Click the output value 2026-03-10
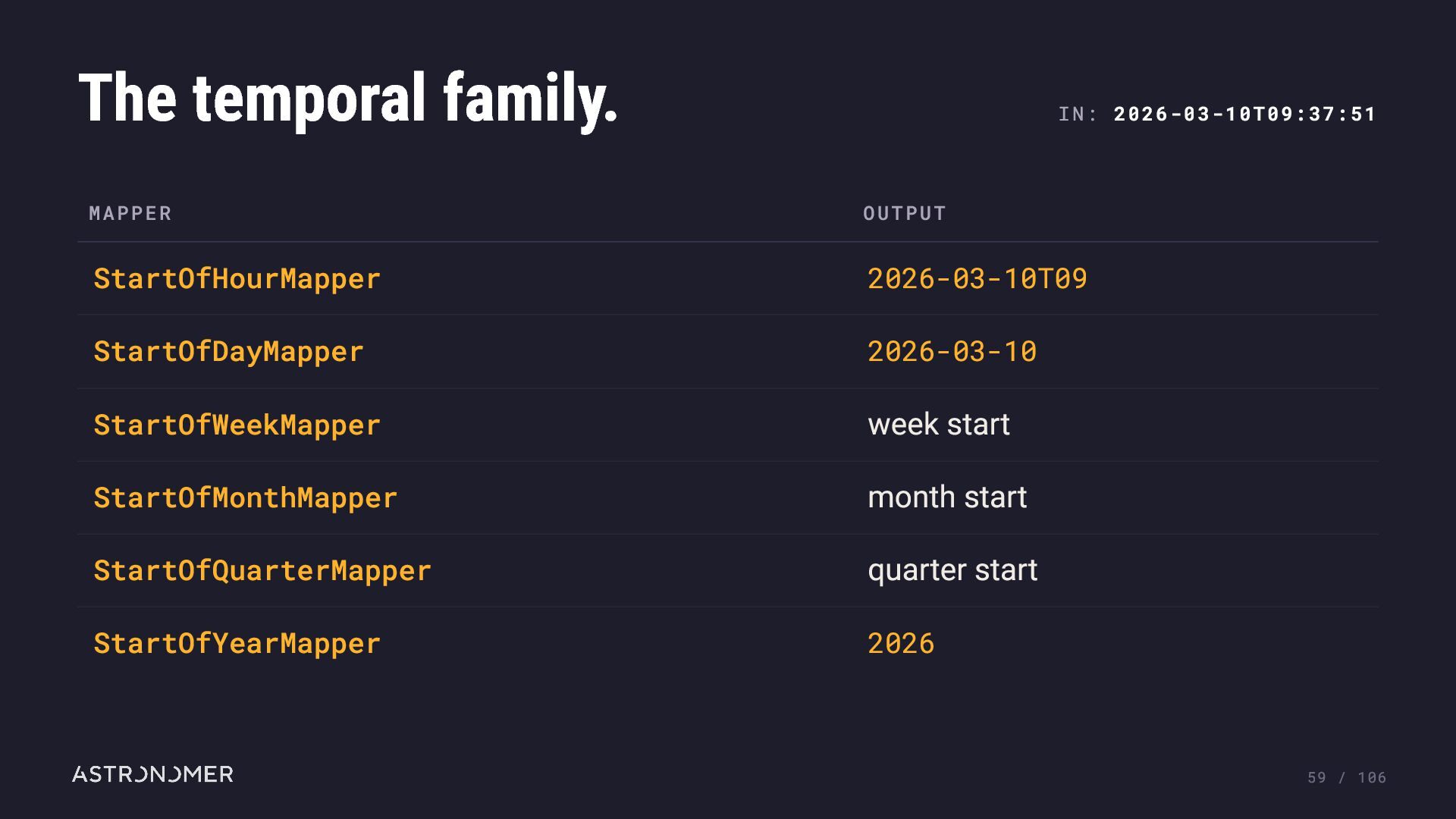 pos(952,352)
